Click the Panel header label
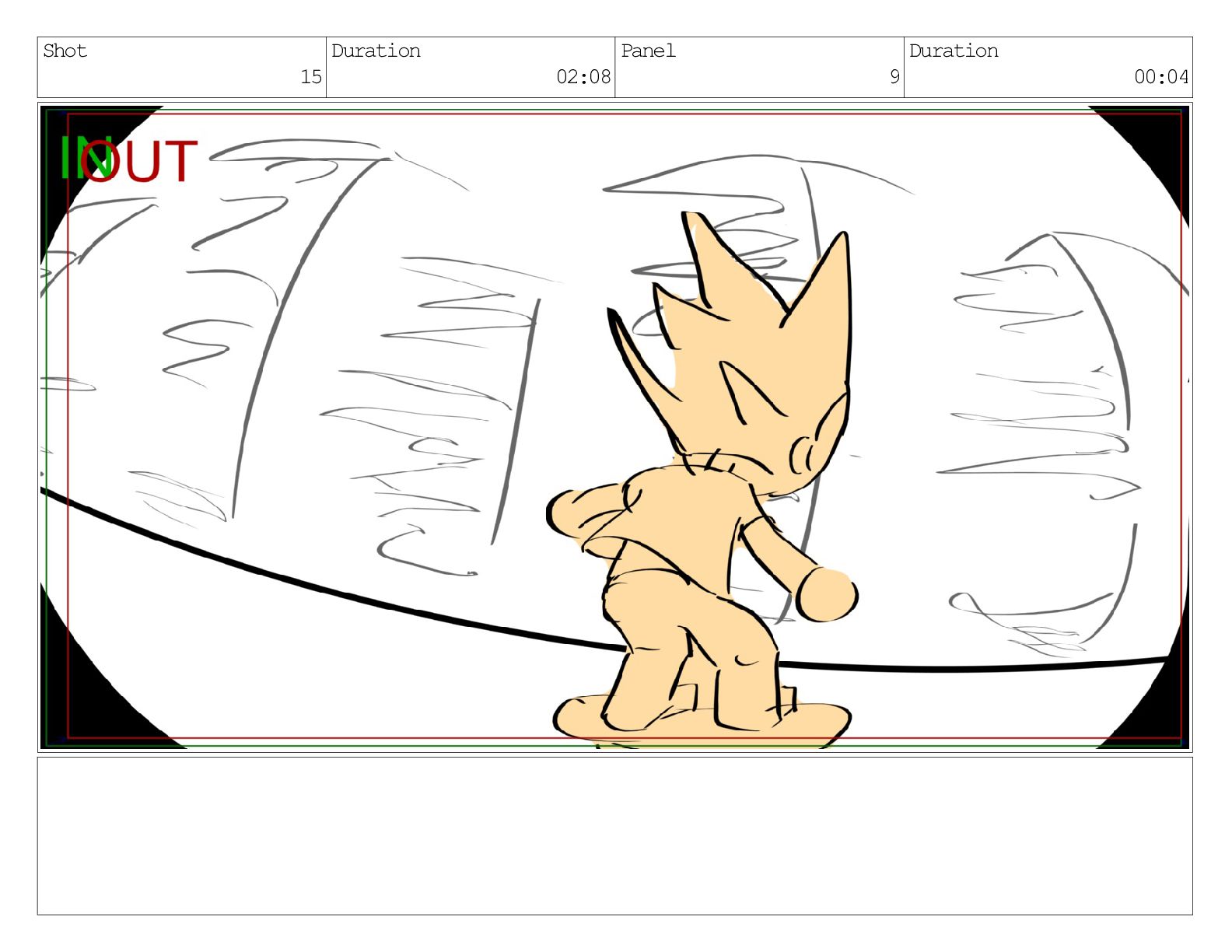This screenshot has height=952, width=1232. tap(648, 51)
